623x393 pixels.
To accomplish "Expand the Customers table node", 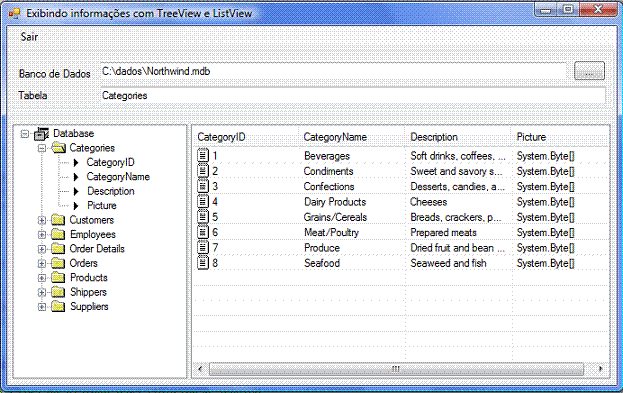I will coord(42,220).
